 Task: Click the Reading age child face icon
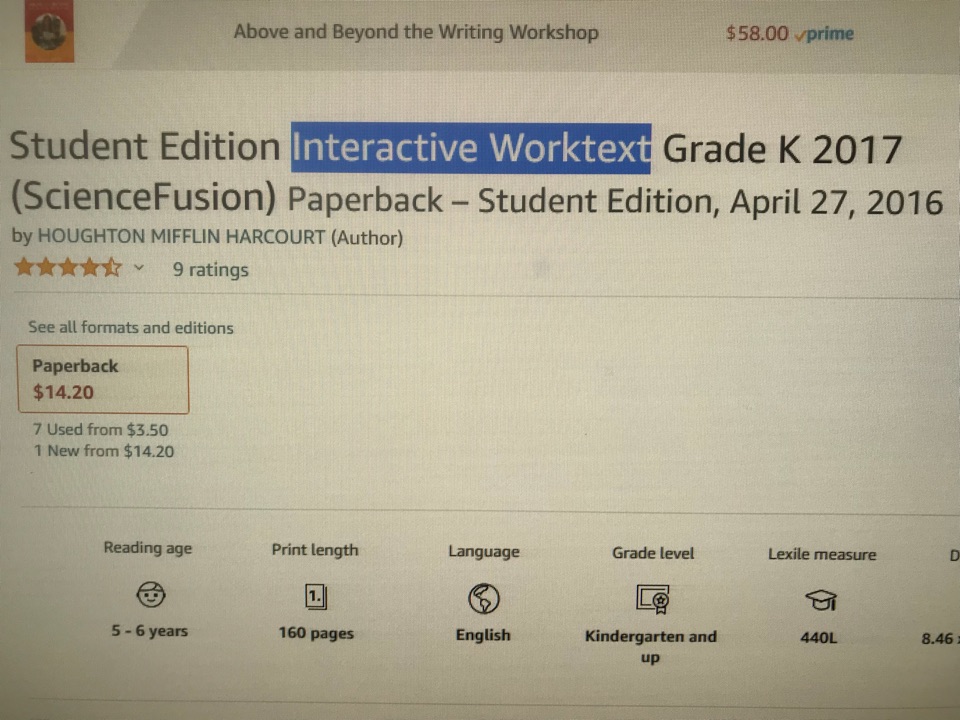click(149, 594)
